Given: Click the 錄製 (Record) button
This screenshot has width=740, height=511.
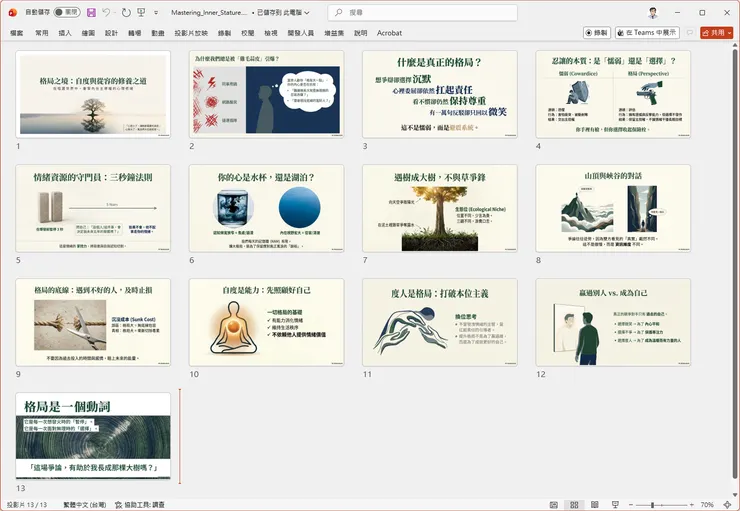Looking at the screenshot, I should pos(595,32).
